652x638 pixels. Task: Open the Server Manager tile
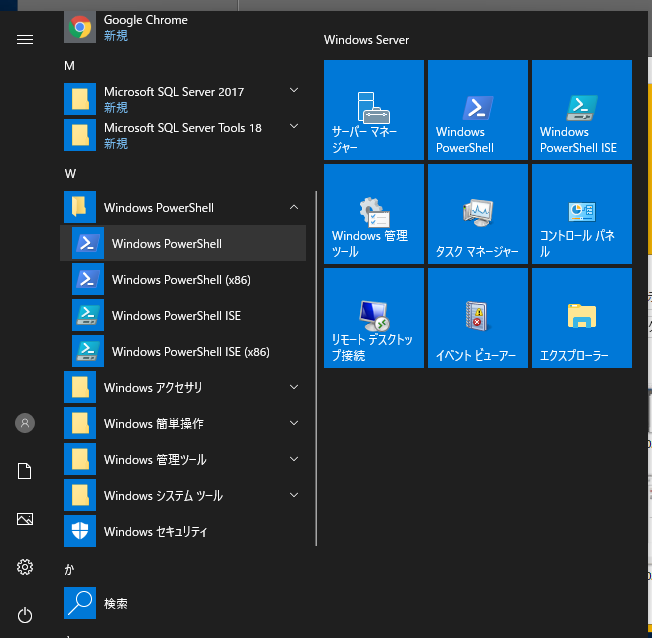coord(374,110)
